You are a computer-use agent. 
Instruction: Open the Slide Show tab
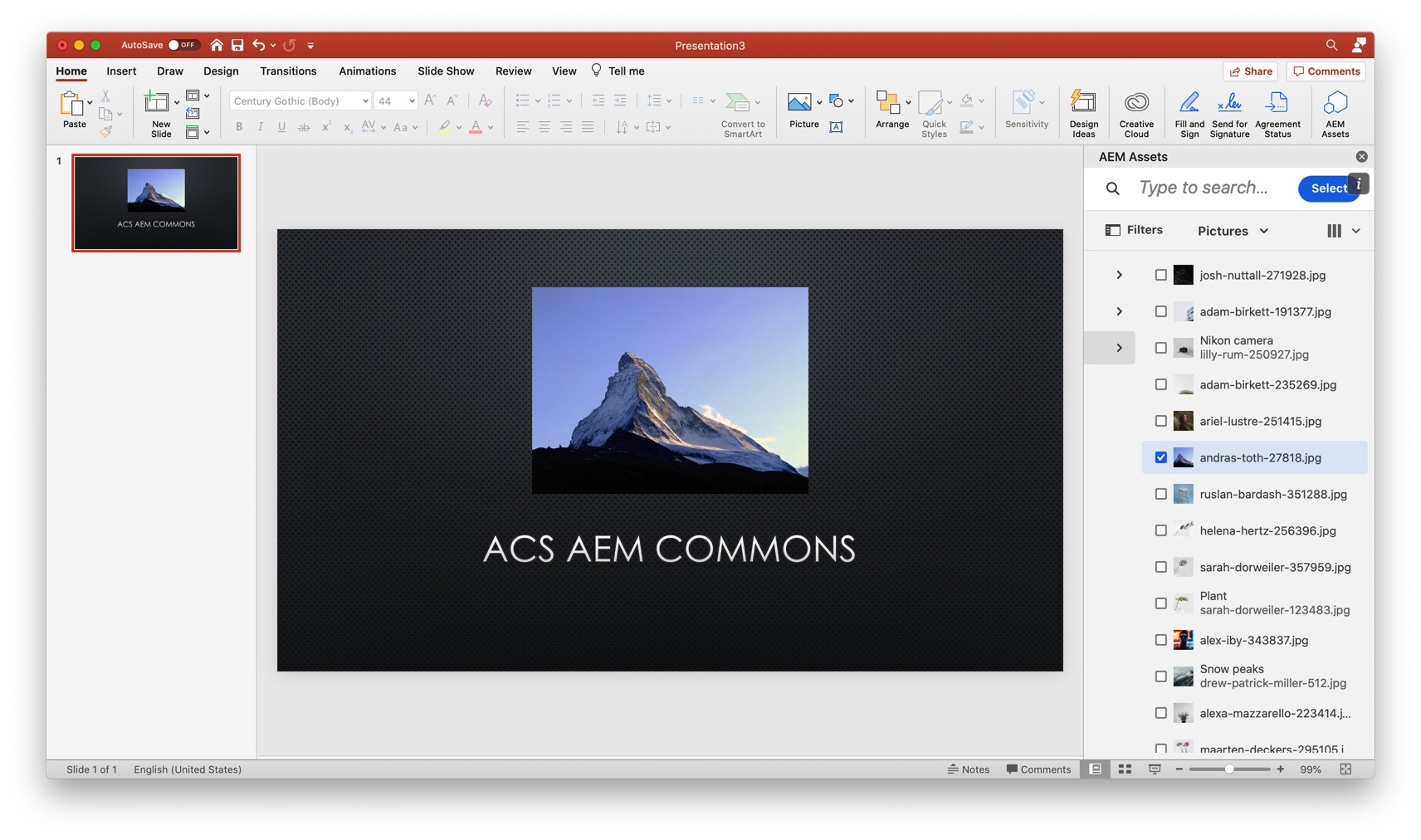(x=446, y=71)
